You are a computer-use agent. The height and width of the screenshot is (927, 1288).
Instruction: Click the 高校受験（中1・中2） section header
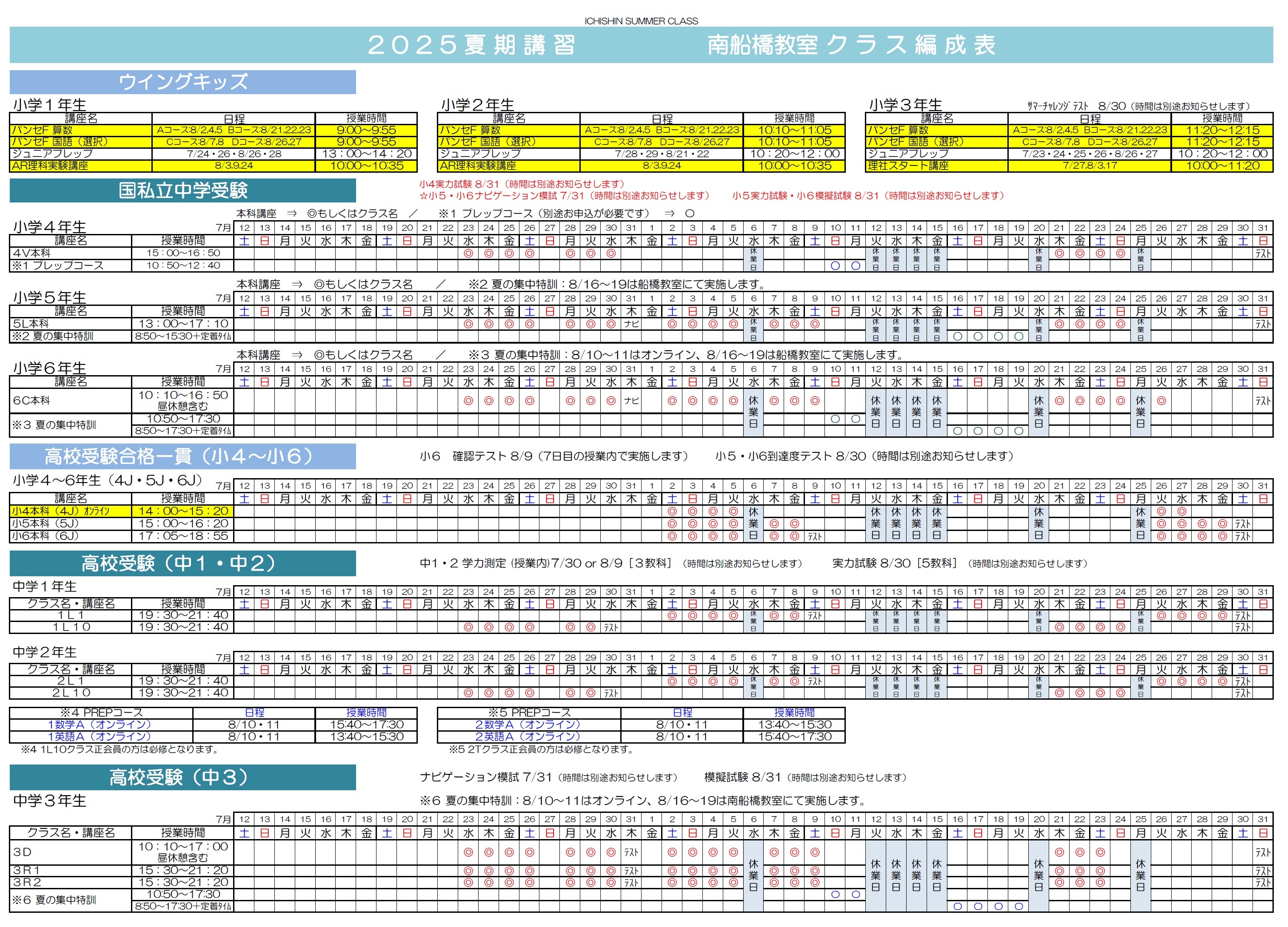coord(183,563)
